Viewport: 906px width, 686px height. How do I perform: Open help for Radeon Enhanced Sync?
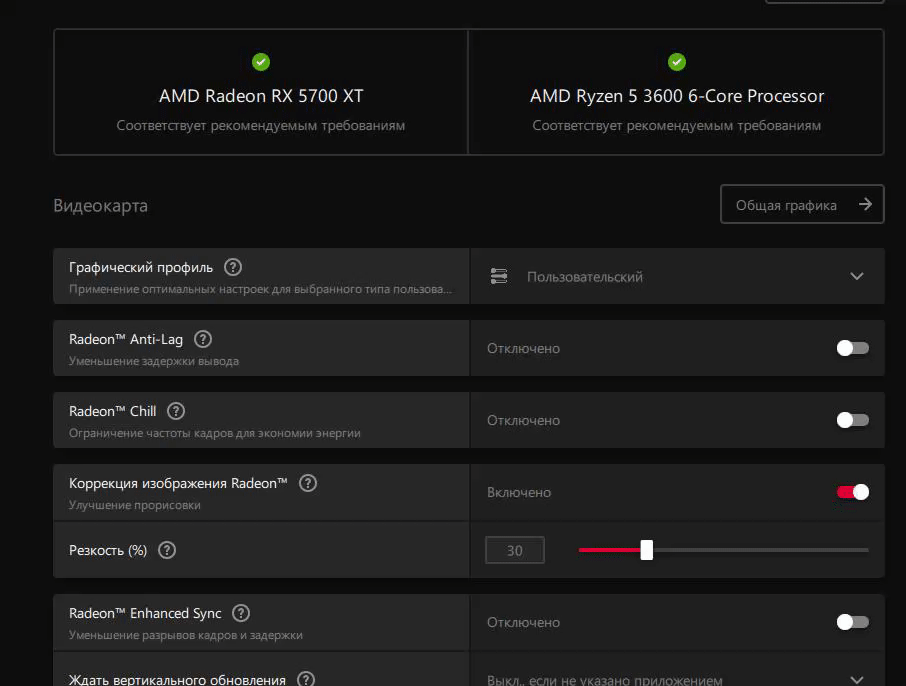(241, 613)
